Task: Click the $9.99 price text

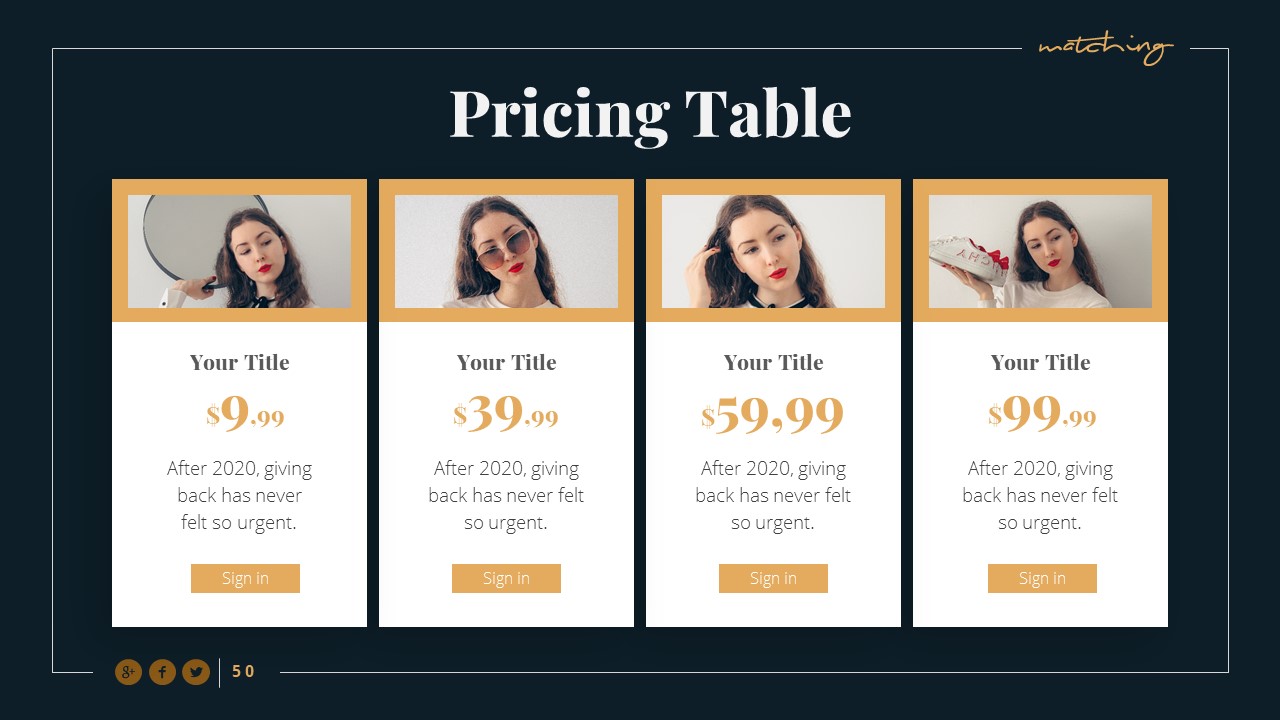Action: (246, 413)
